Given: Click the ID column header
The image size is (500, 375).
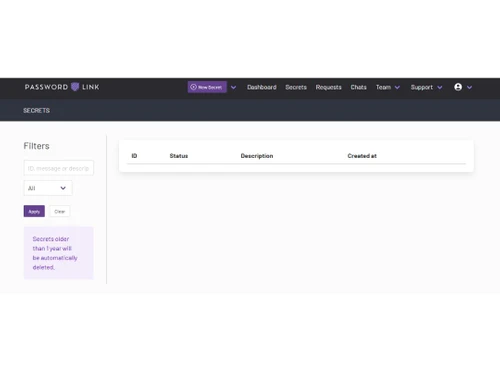Looking at the screenshot, I should (134, 156).
